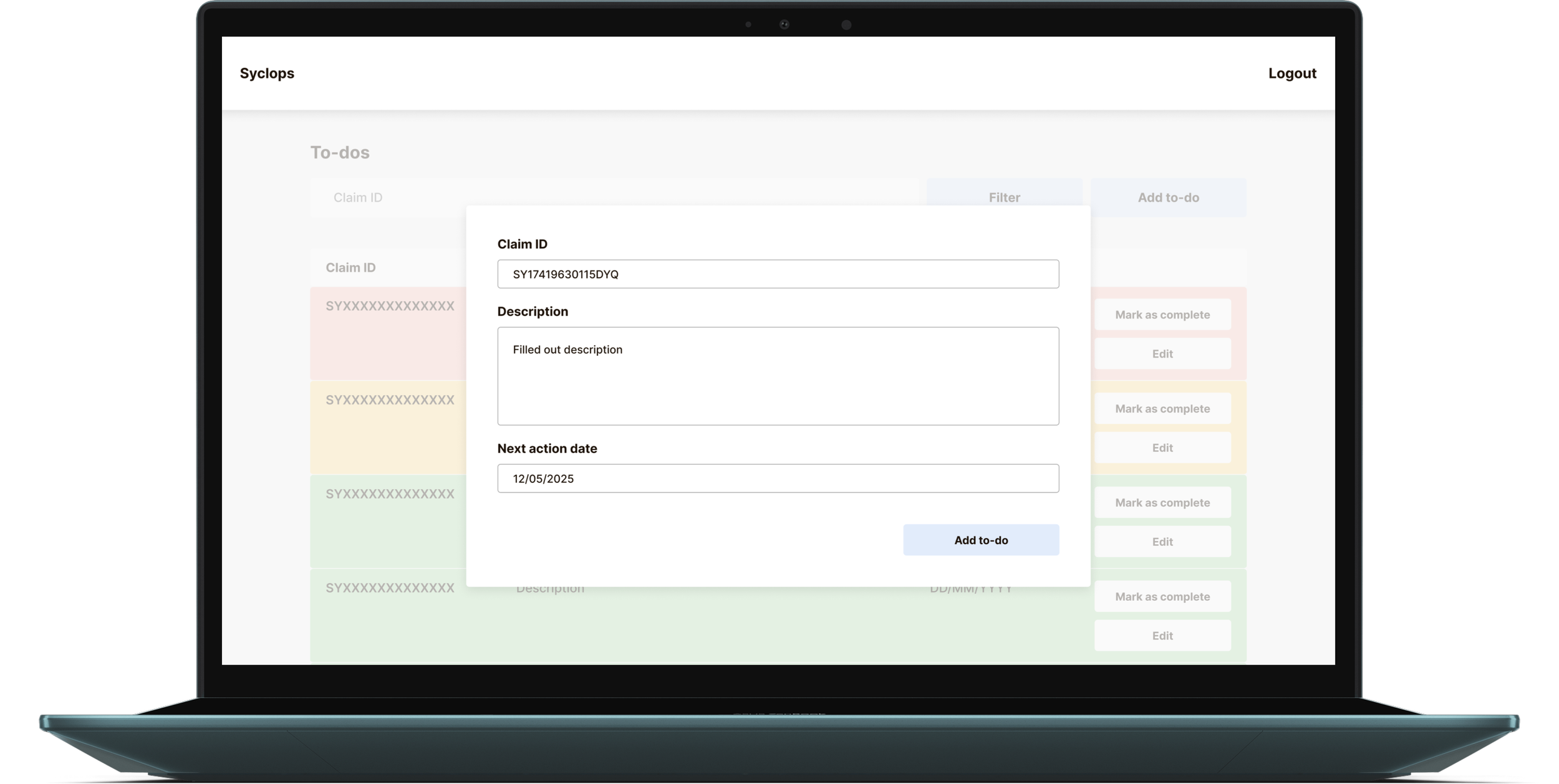This screenshot has width=1559, height=784.
Task: Click the Syclops logo text
Action: (267, 73)
